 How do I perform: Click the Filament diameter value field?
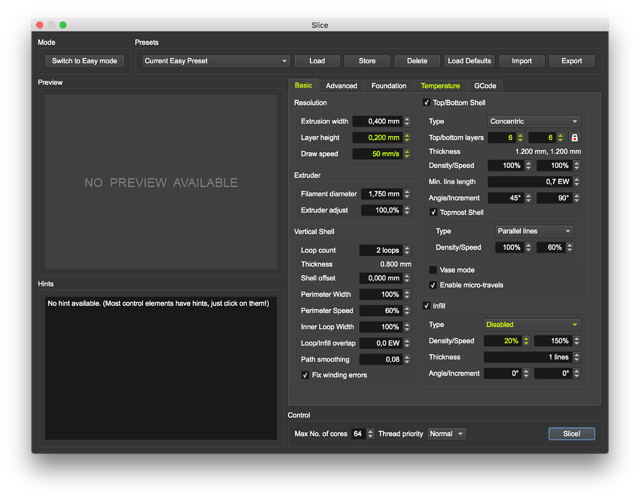click(382, 194)
